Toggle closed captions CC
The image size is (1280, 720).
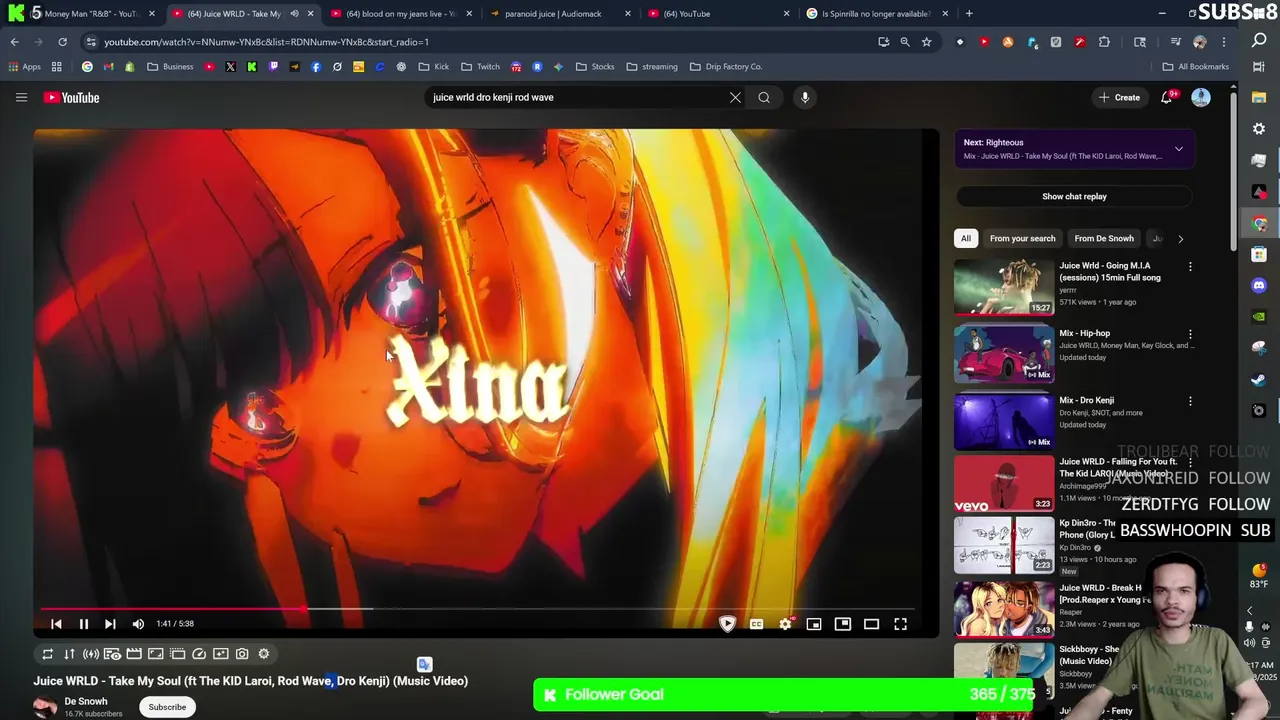pyautogui.click(x=757, y=624)
